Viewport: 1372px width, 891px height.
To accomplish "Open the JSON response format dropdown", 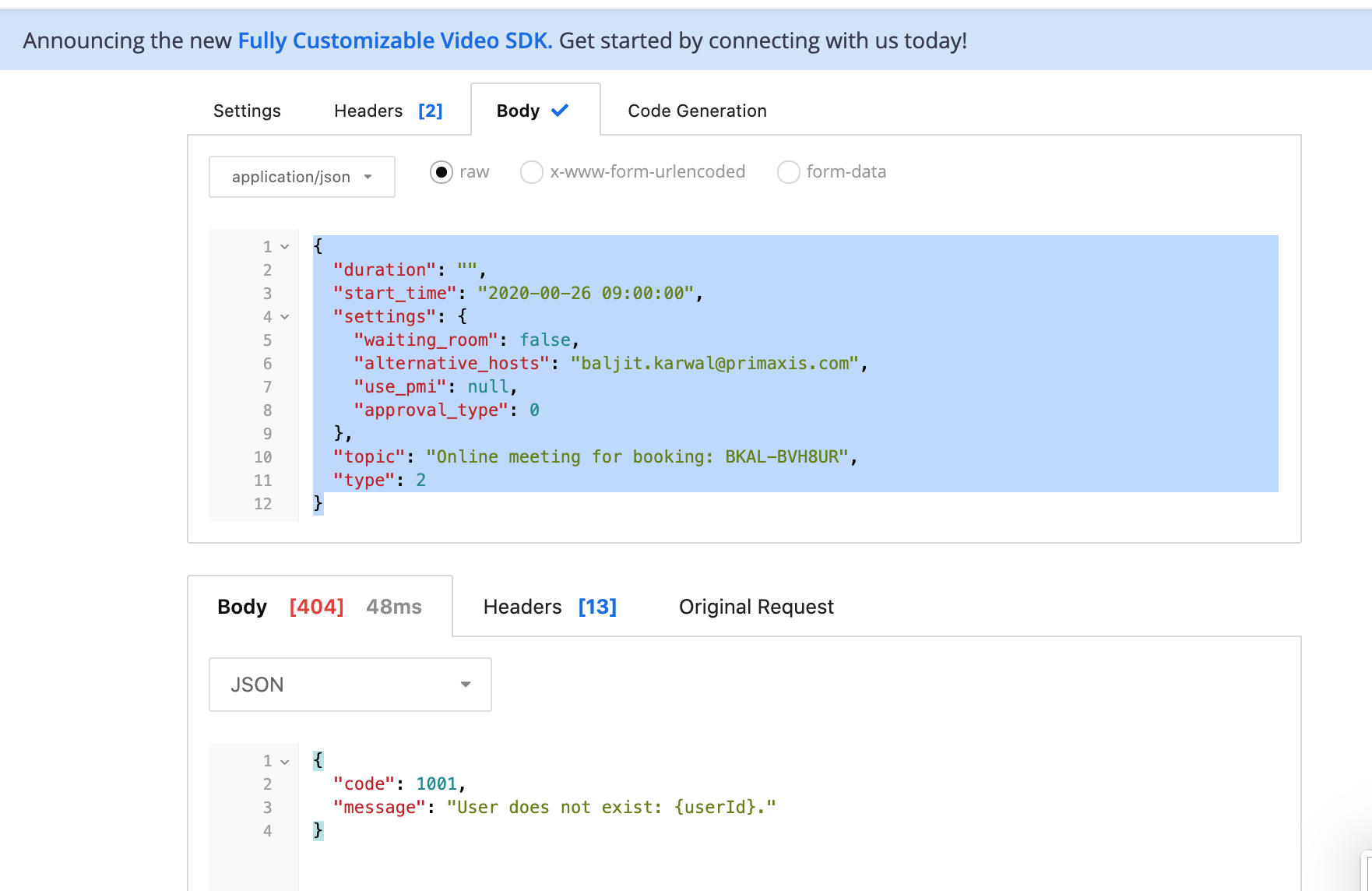I will [350, 685].
